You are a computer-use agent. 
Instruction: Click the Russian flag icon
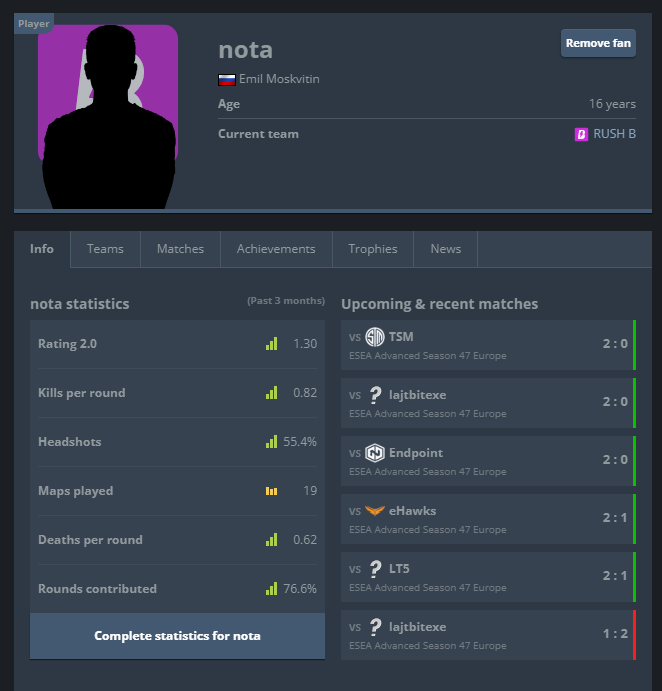click(227, 80)
